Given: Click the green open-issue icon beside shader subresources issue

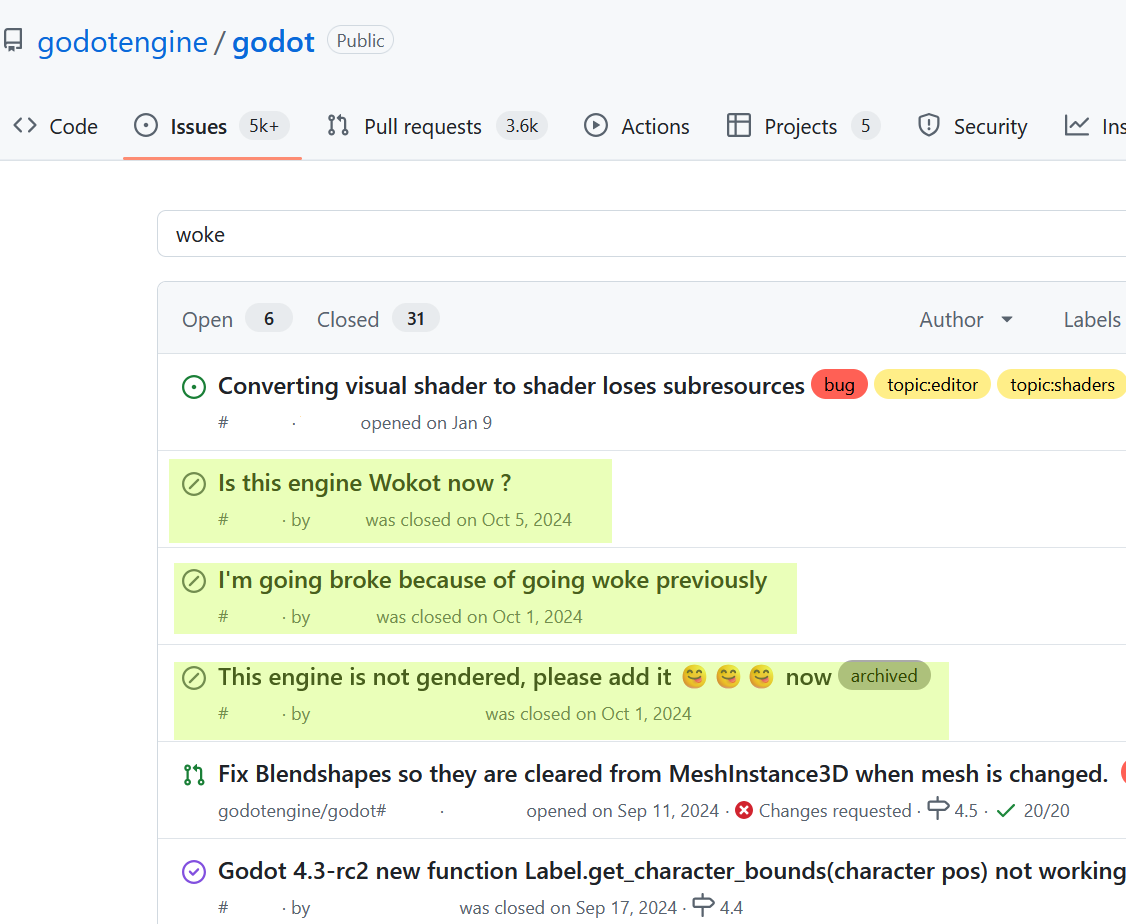Looking at the screenshot, I should pyautogui.click(x=194, y=386).
